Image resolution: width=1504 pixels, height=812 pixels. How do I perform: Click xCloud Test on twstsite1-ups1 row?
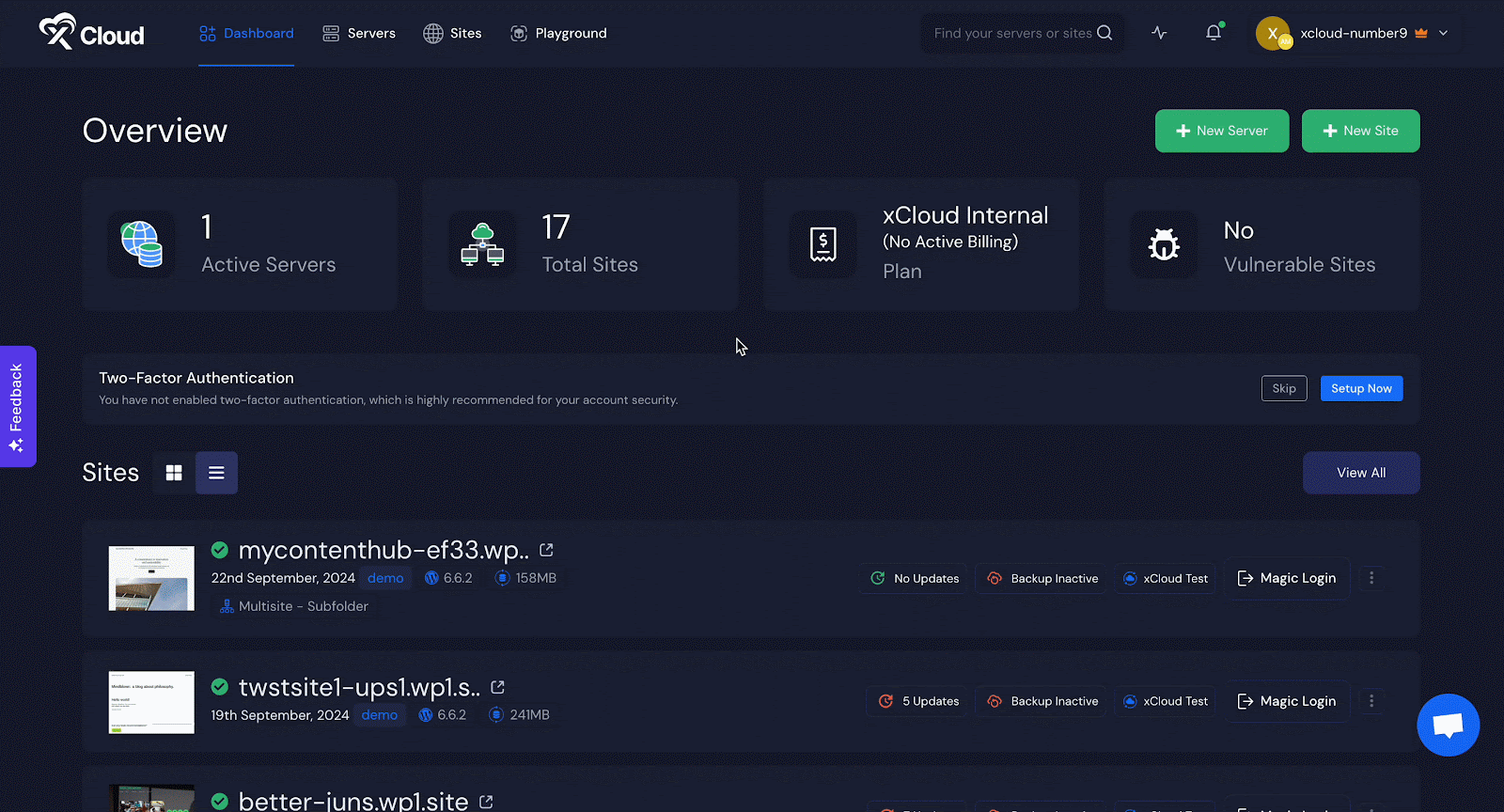point(1166,701)
